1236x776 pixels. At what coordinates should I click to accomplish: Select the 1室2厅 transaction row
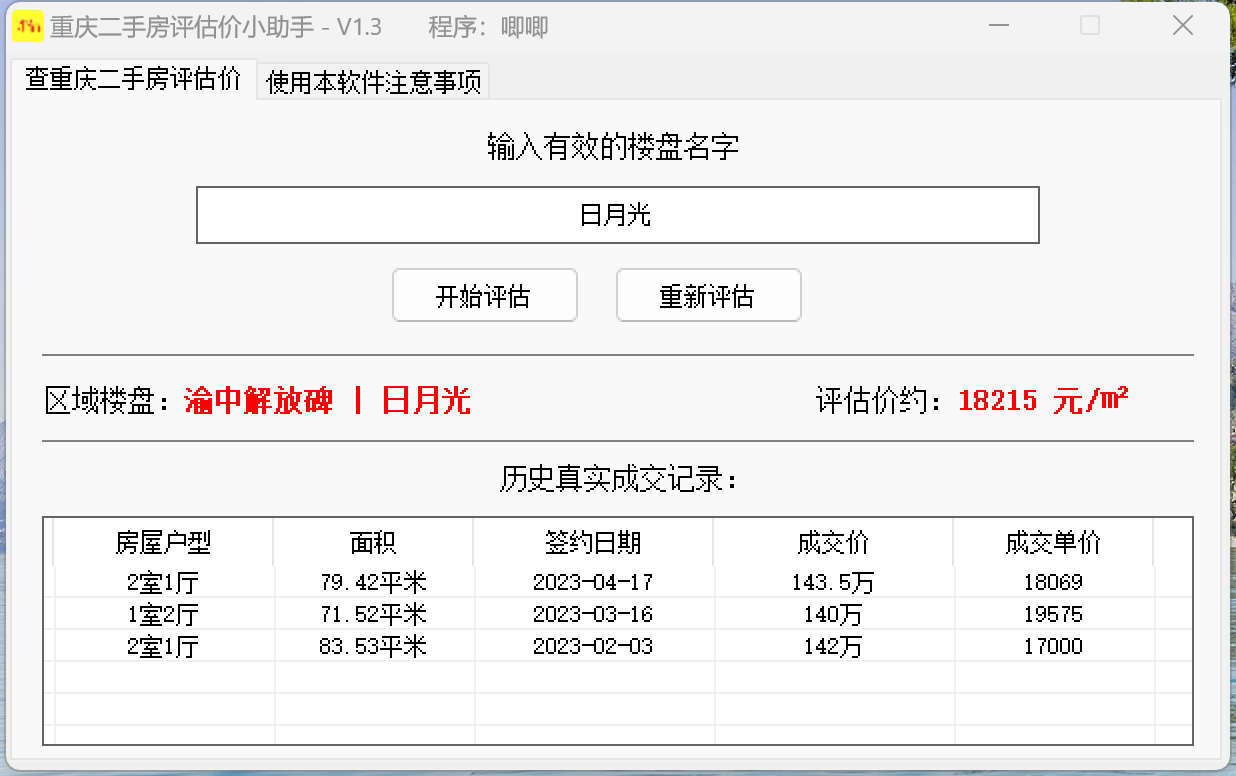(163, 614)
